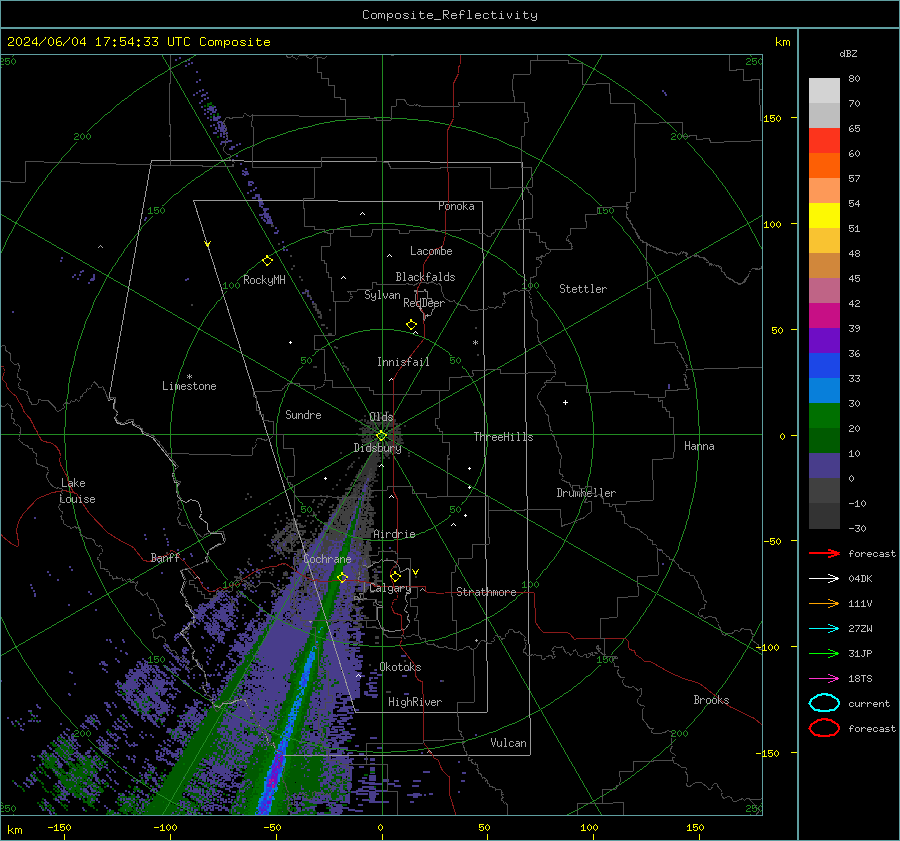900x841 pixels.
Task: Click the orange 111V arrow legend icon
Action: click(x=824, y=603)
